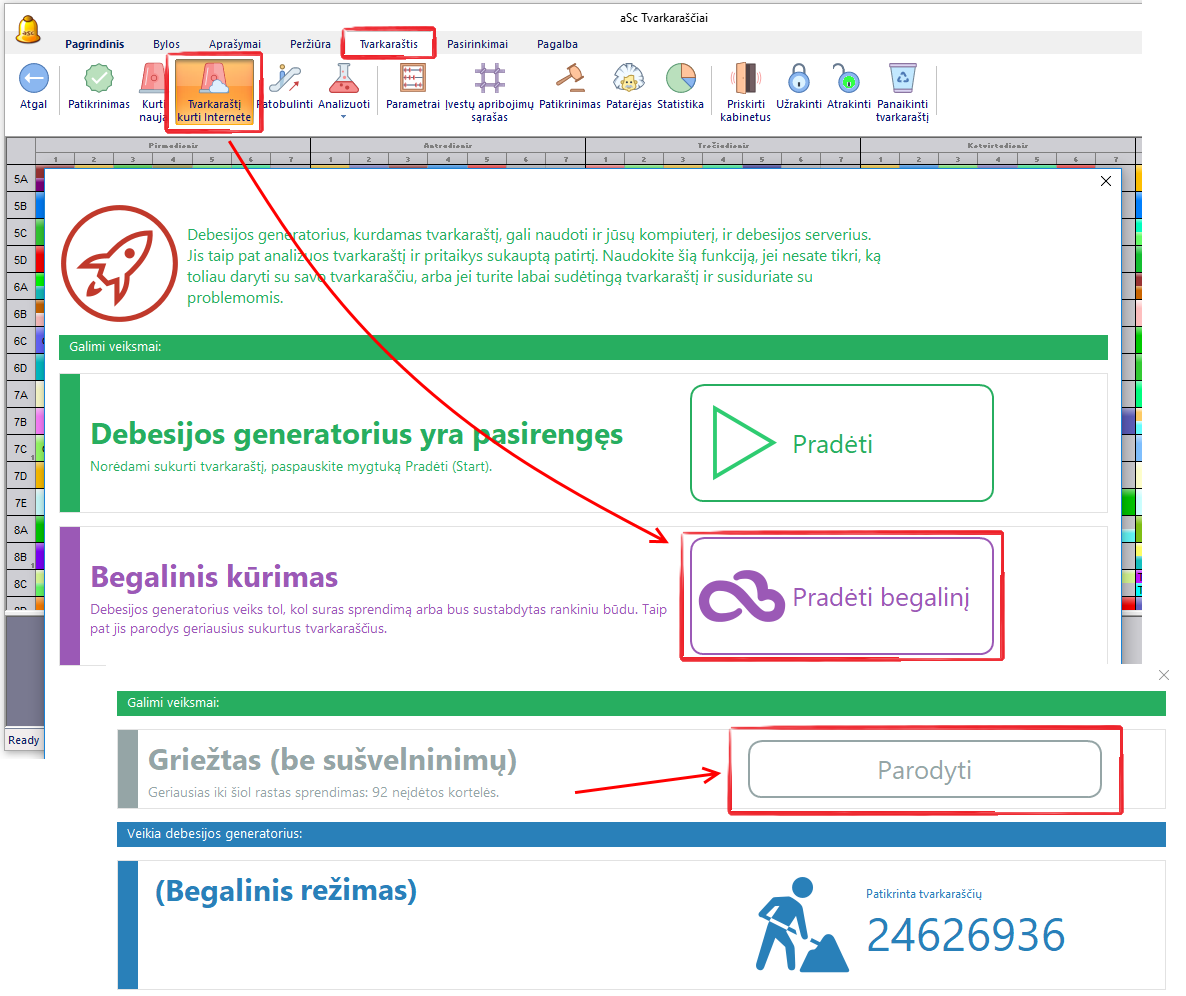1186x996 pixels.
Task: Open the Pasirinkimai menu tab
Action: pyautogui.click(x=477, y=44)
